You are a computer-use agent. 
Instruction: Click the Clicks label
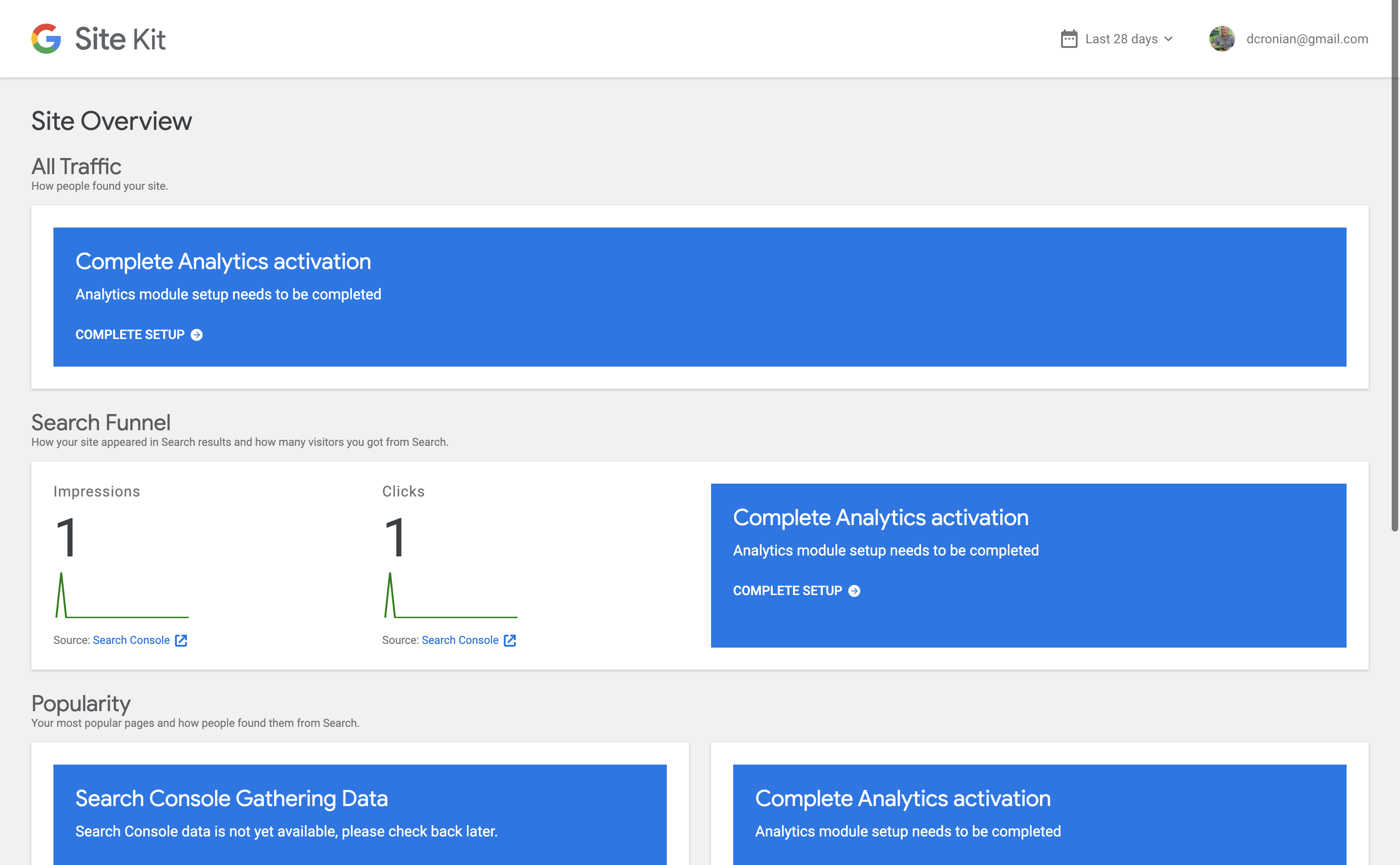tap(403, 491)
